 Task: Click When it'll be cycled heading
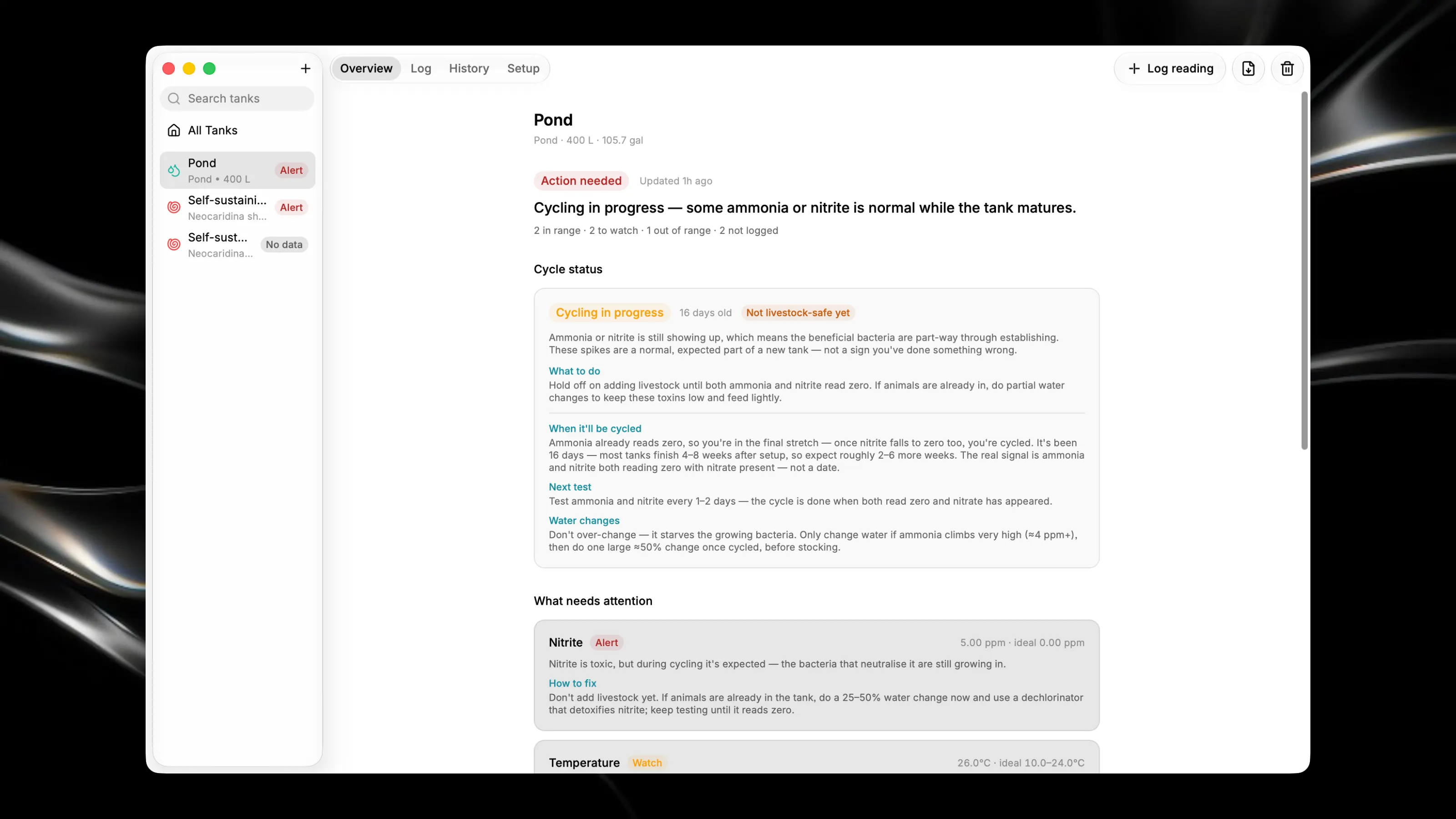pos(595,429)
